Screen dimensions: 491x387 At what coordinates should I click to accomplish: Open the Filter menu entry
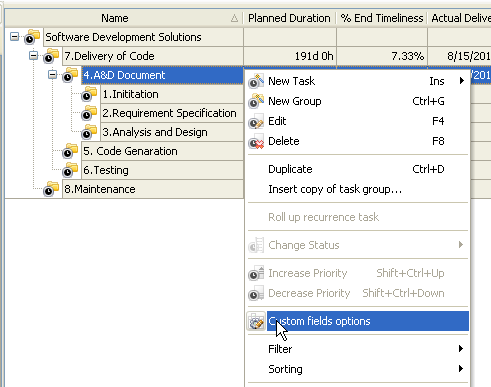coord(357,349)
